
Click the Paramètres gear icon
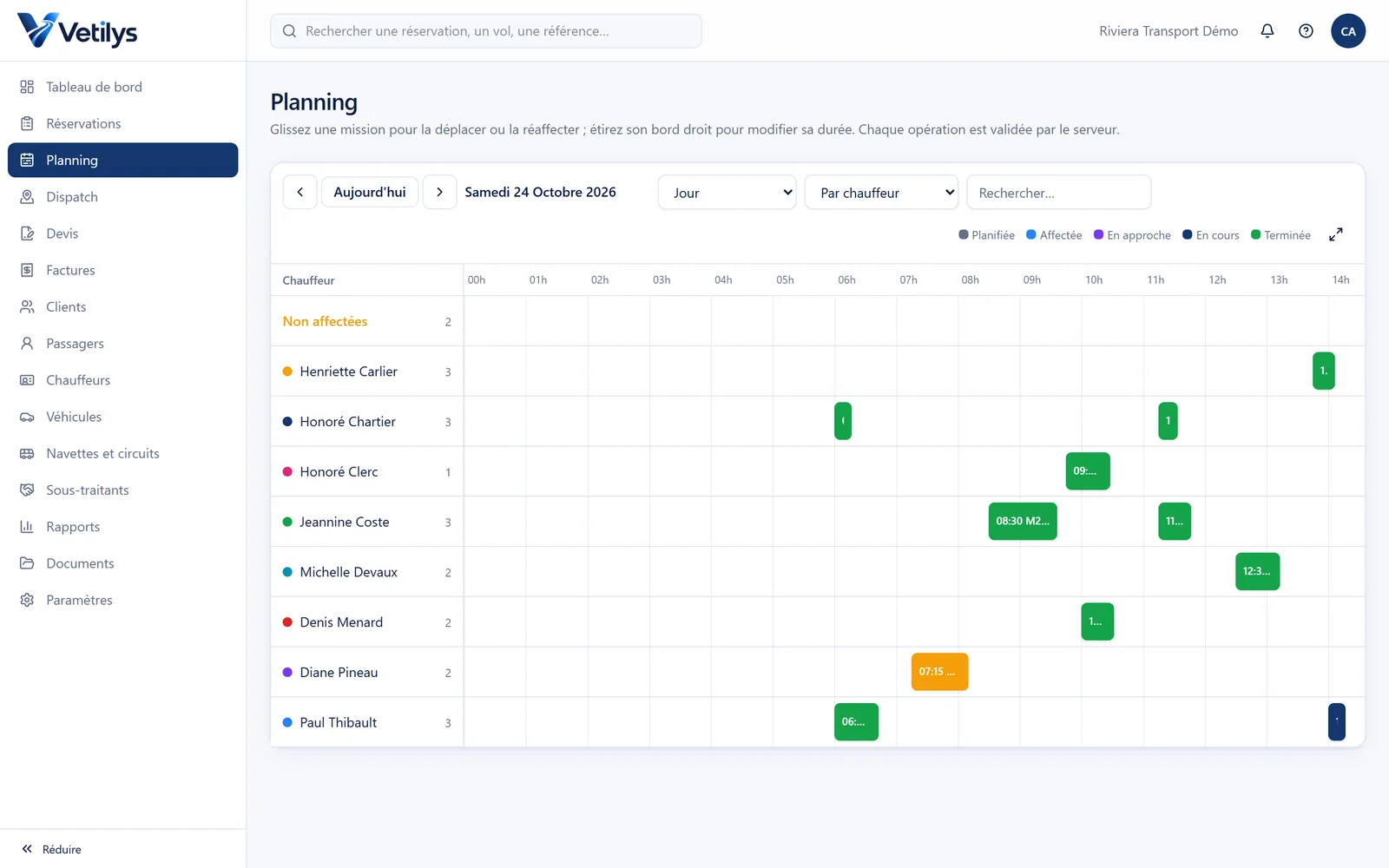27,600
